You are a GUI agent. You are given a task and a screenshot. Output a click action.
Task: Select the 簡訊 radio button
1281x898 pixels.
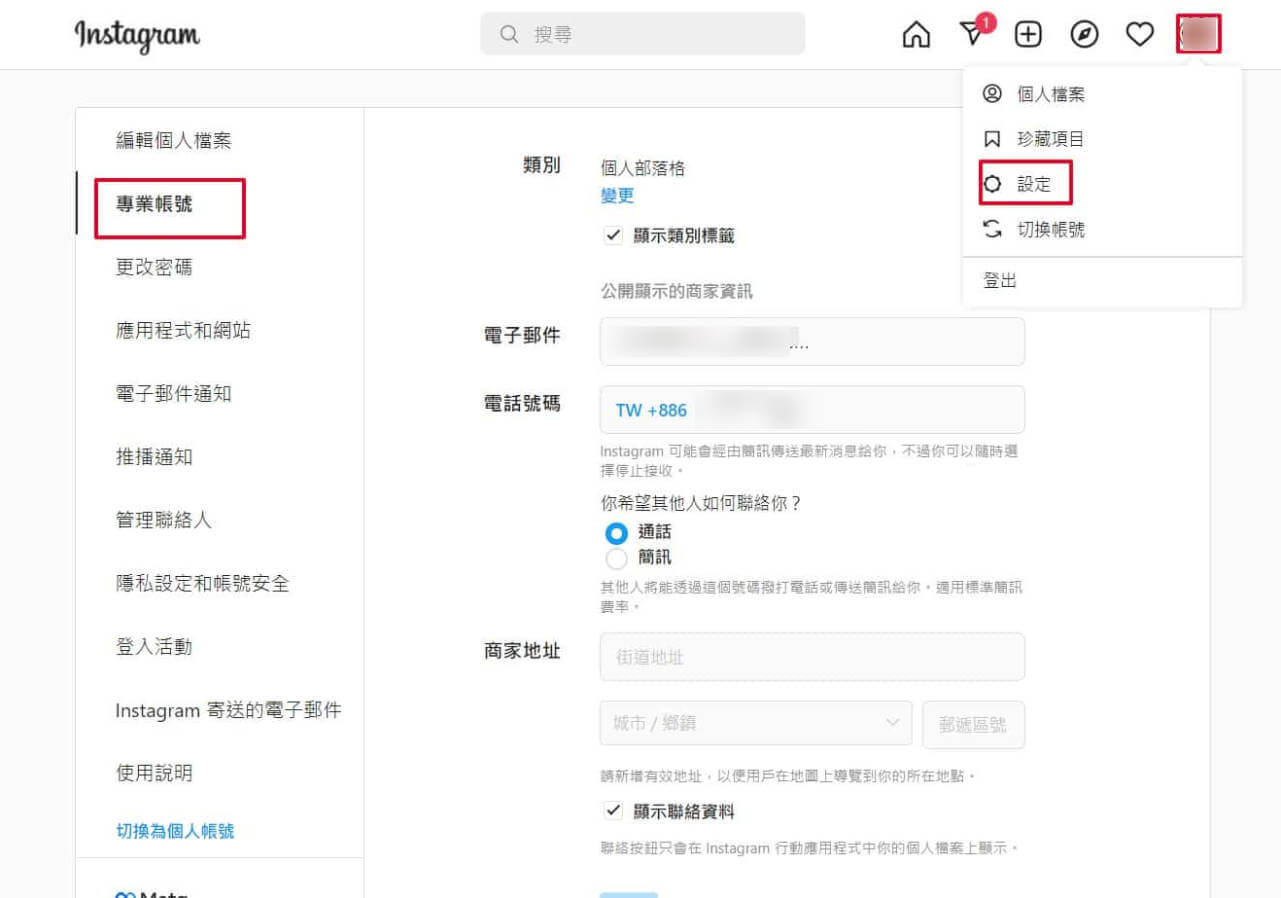coord(616,560)
